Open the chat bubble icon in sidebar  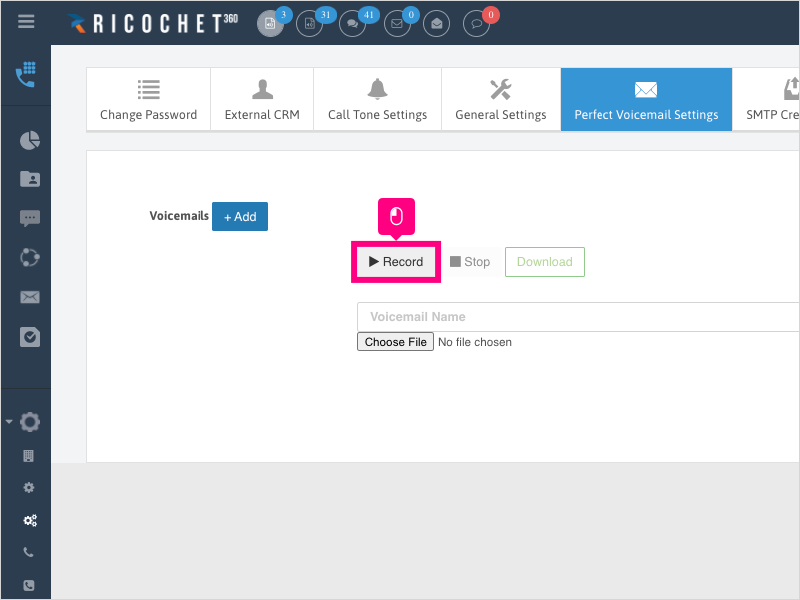pos(30,218)
